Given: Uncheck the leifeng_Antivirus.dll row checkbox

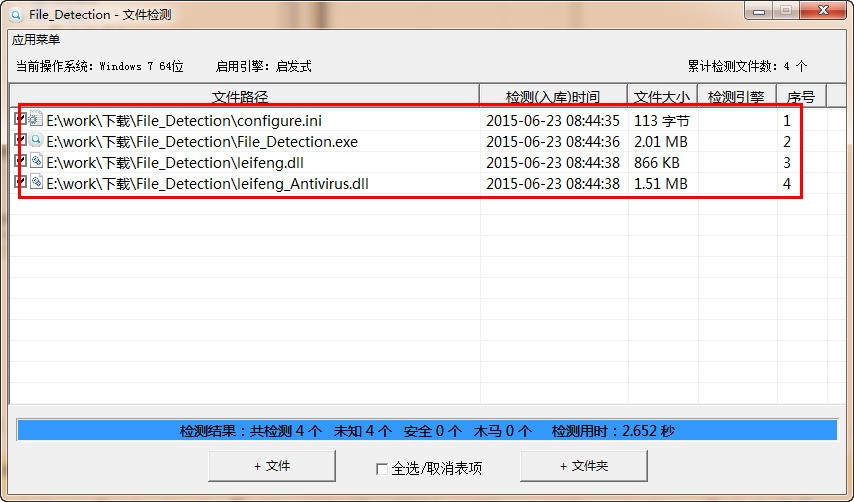Looking at the screenshot, I should point(21,181).
